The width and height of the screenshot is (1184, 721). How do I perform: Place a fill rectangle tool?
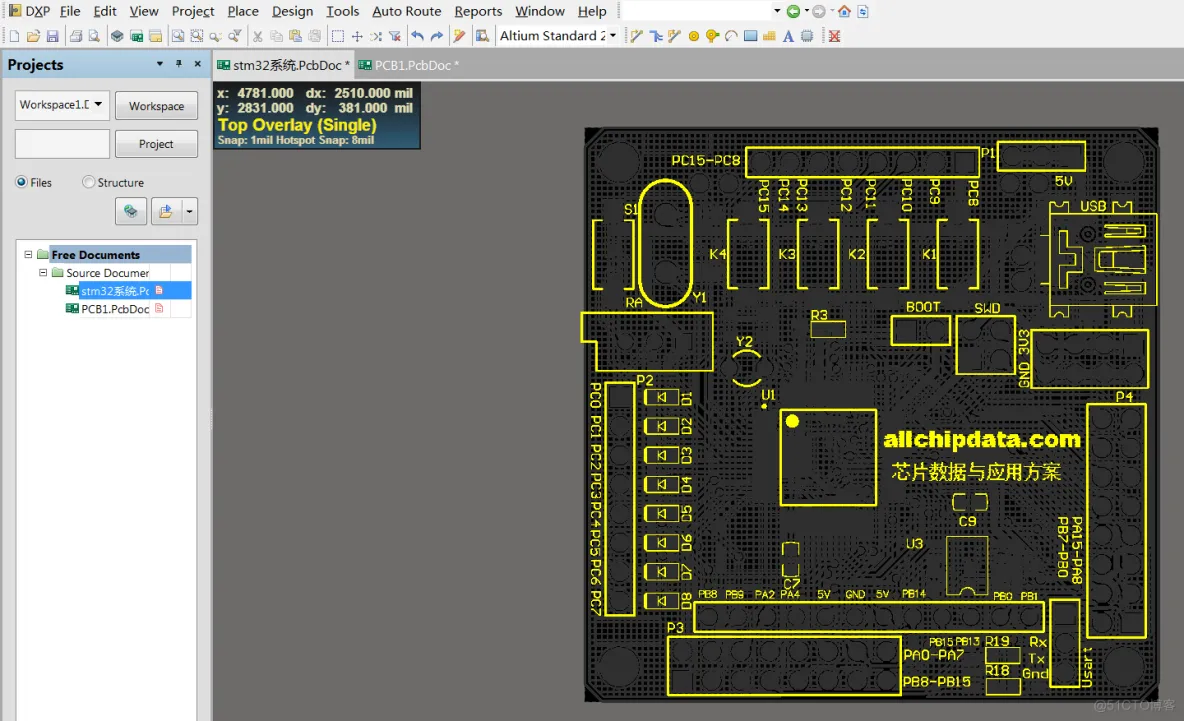pos(751,36)
